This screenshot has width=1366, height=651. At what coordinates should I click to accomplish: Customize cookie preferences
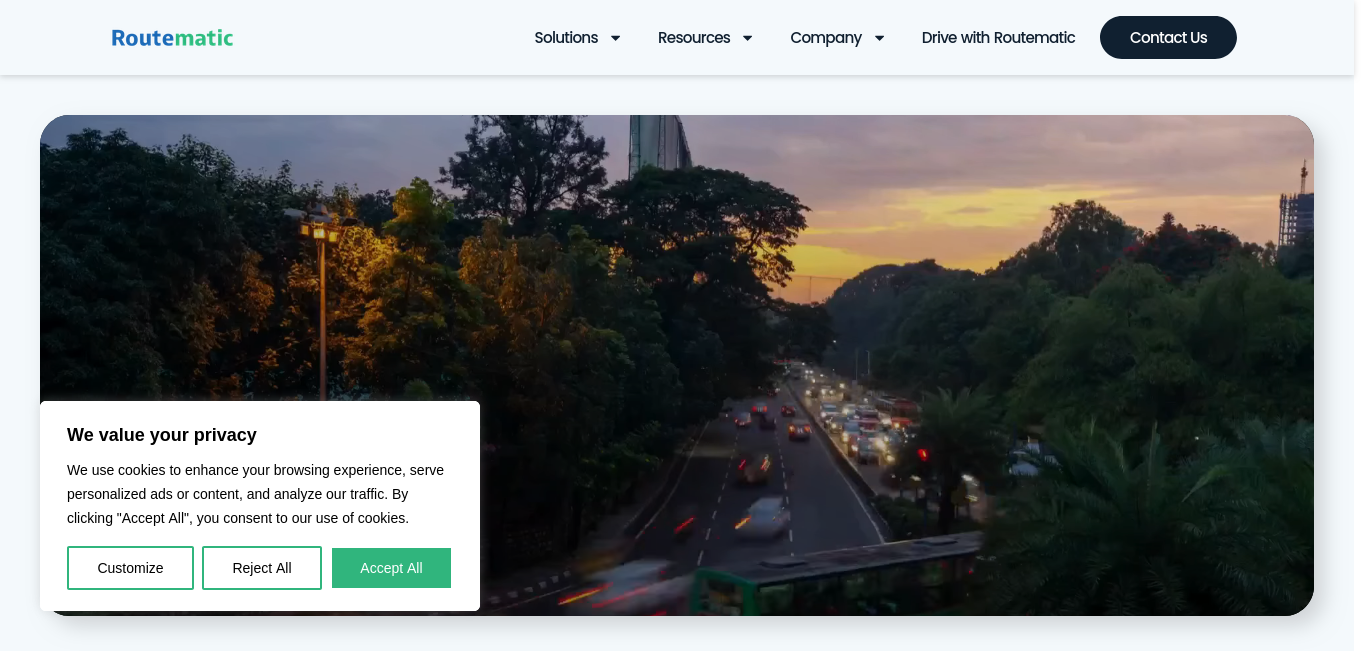click(130, 568)
